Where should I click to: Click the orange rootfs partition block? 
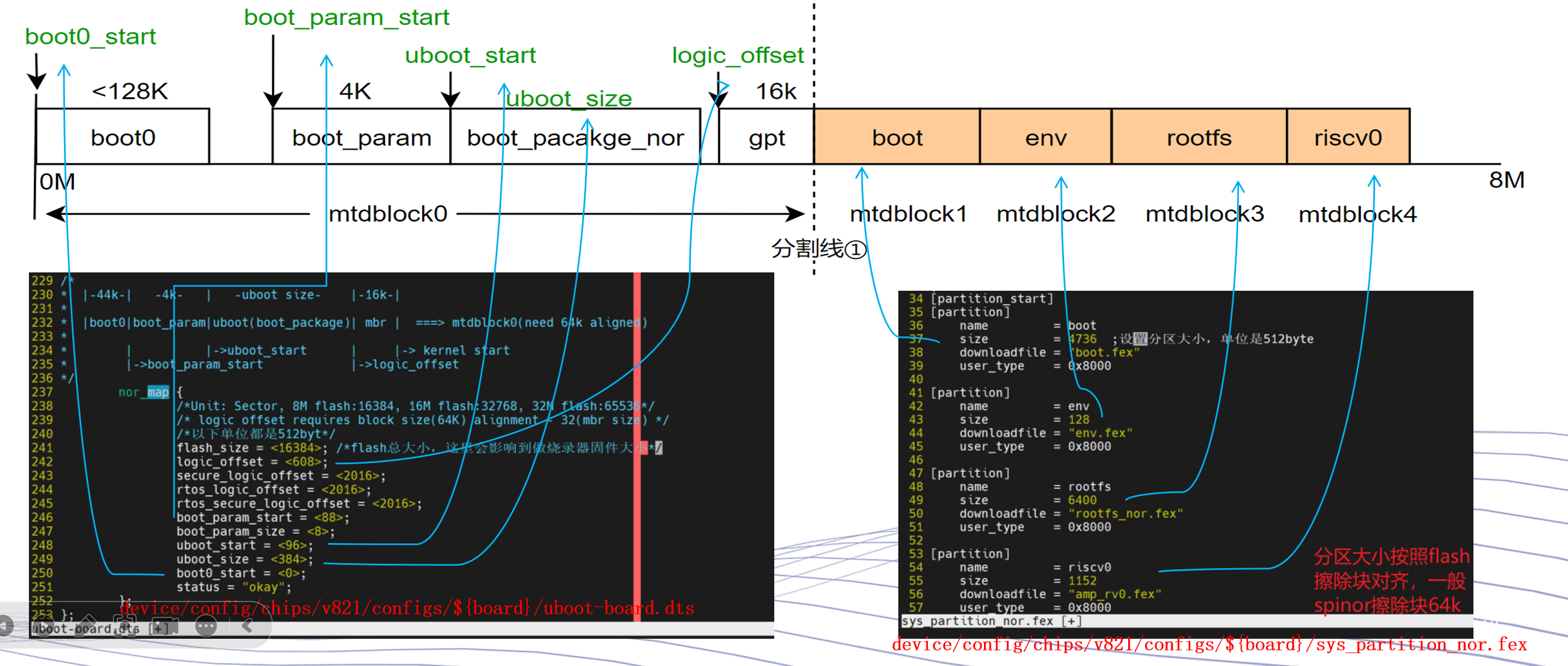[1199, 137]
